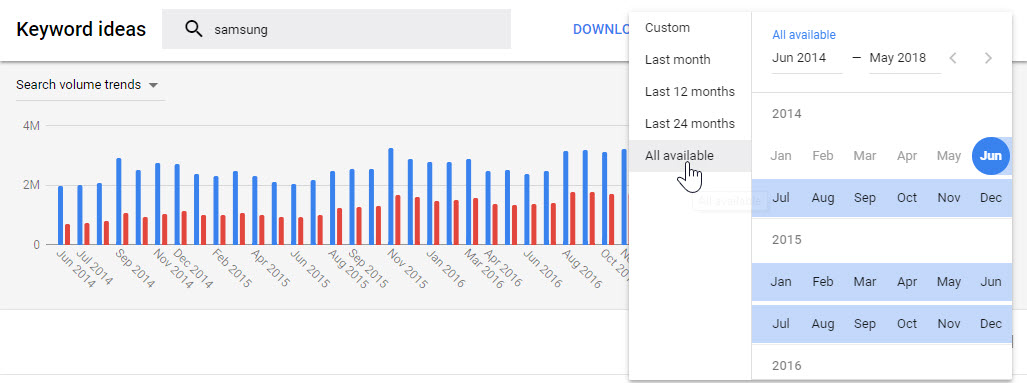Select Dec in the 2014 calendar
This screenshot has width=1027, height=383.
pyautogui.click(x=991, y=198)
